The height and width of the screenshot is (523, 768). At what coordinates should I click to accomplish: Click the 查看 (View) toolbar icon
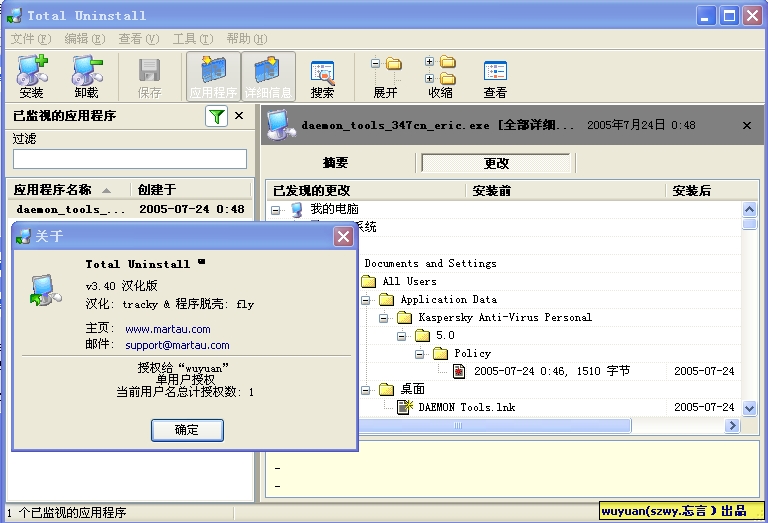495,78
